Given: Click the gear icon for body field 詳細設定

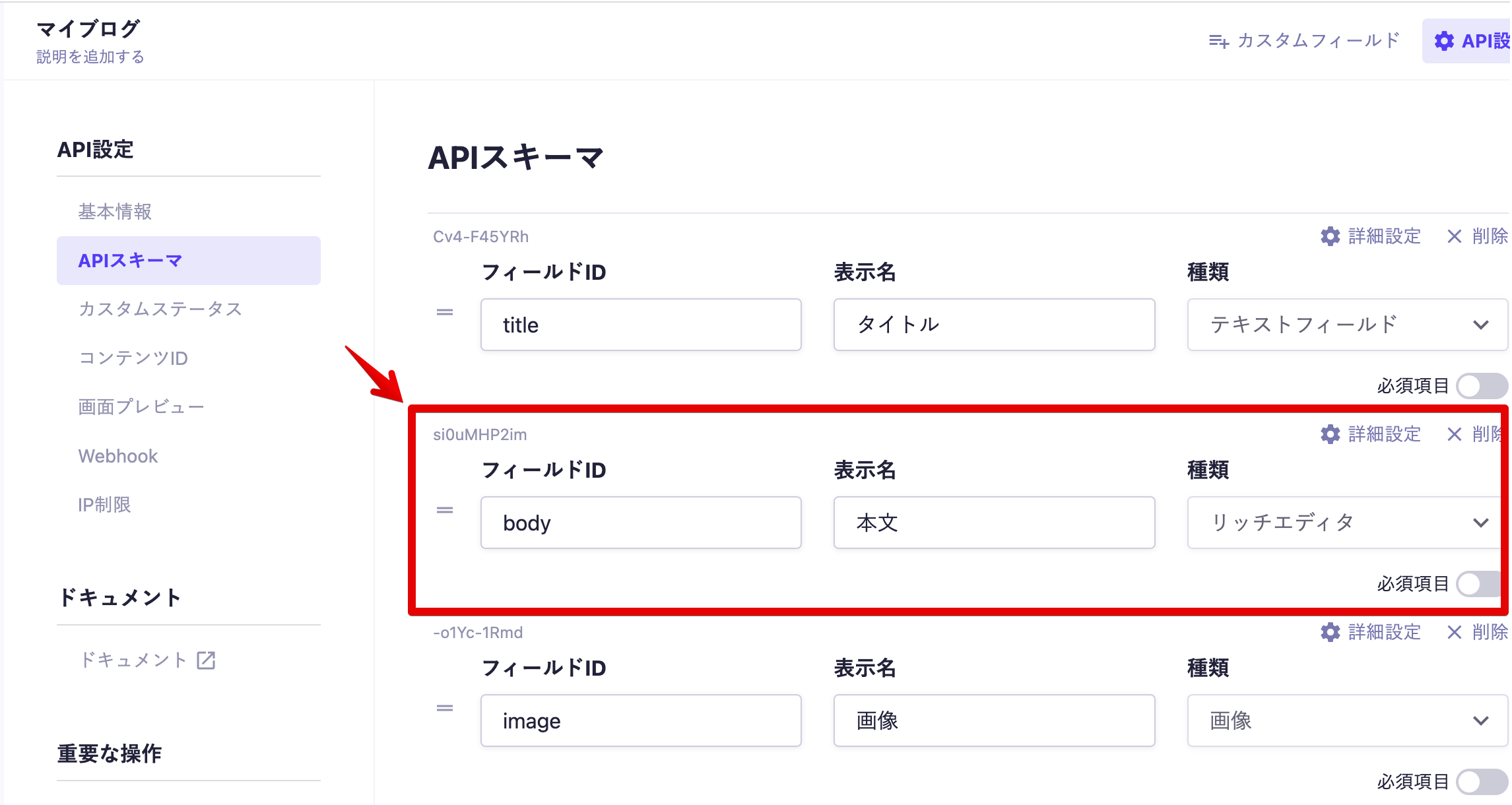Looking at the screenshot, I should [x=1330, y=434].
